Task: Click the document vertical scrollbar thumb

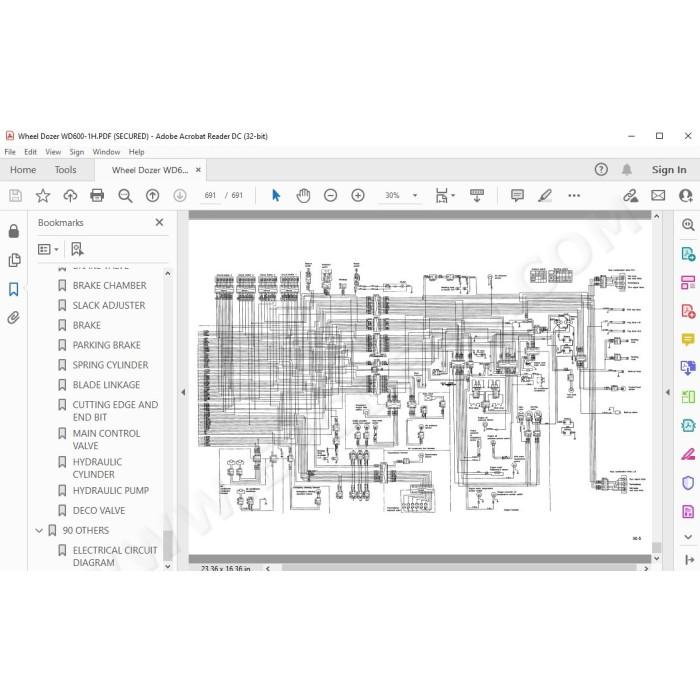Action: 656,547
